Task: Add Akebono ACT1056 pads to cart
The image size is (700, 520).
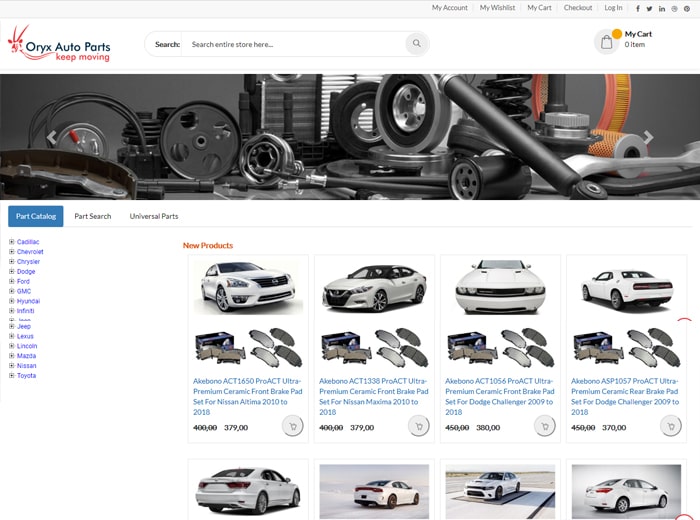Action: point(545,426)
